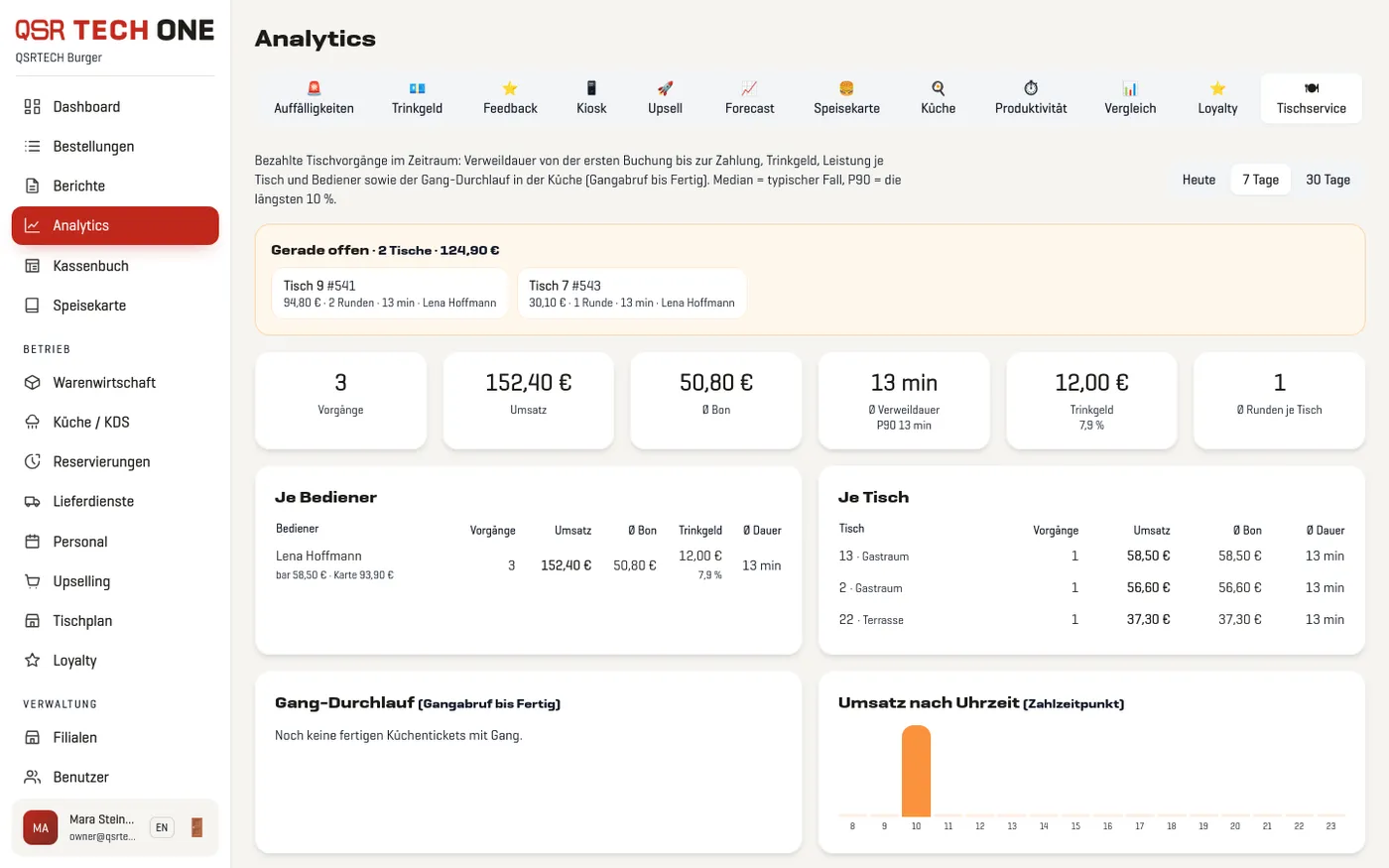This screenshot has height=868, width=1389.
Task: Click the Ø Runden je Tisch card
Action: pos(1279,401)
